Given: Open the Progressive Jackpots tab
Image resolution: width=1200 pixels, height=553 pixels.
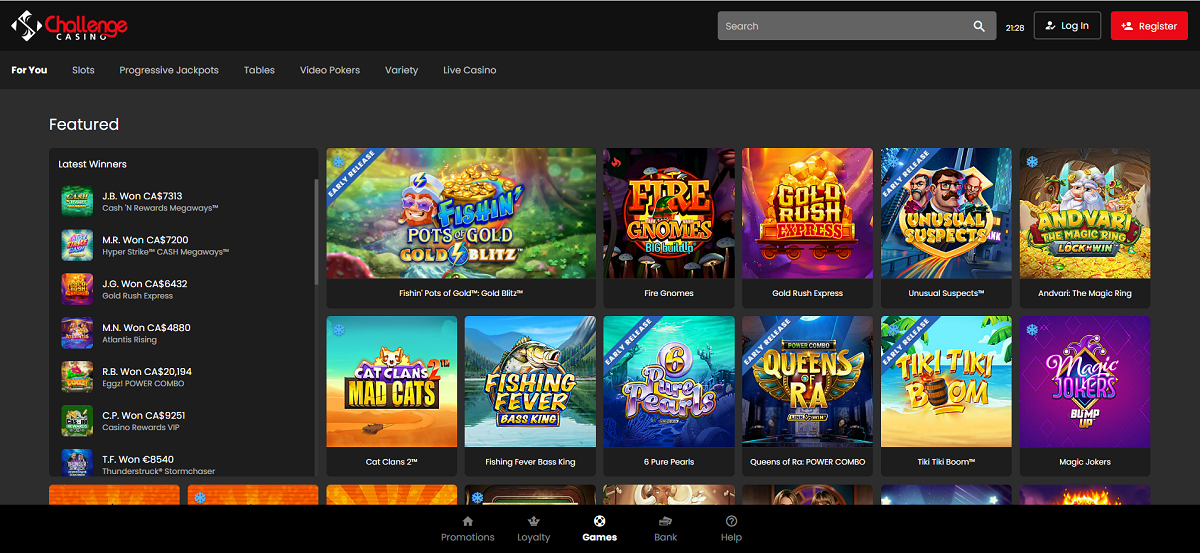Looking at the screenshot, I should (x=169, y=70).
